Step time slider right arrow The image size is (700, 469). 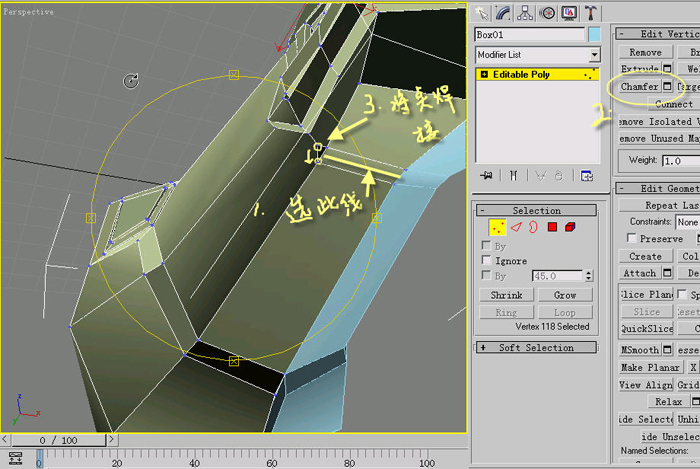112,440
